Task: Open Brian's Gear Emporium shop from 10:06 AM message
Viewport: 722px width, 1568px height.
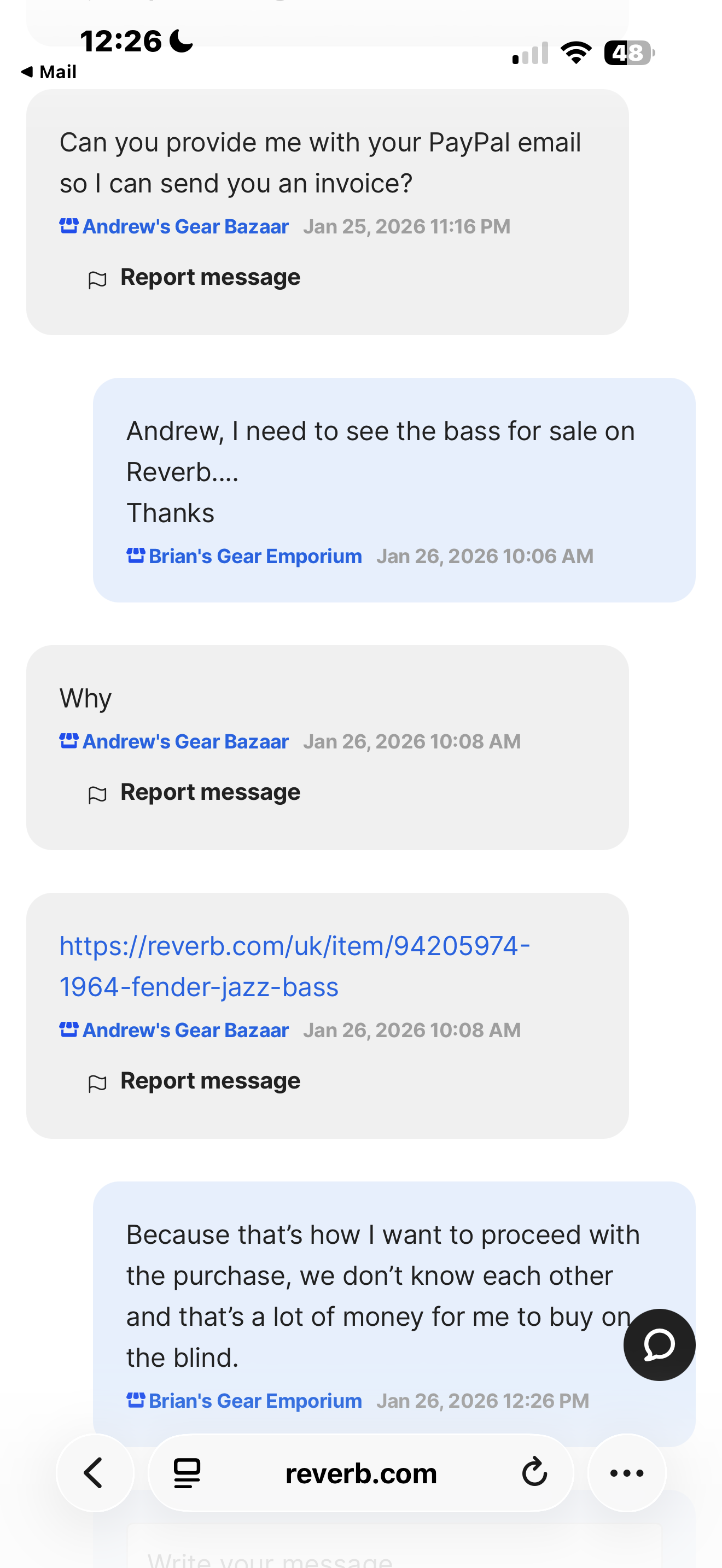Action: click(255, 557)
